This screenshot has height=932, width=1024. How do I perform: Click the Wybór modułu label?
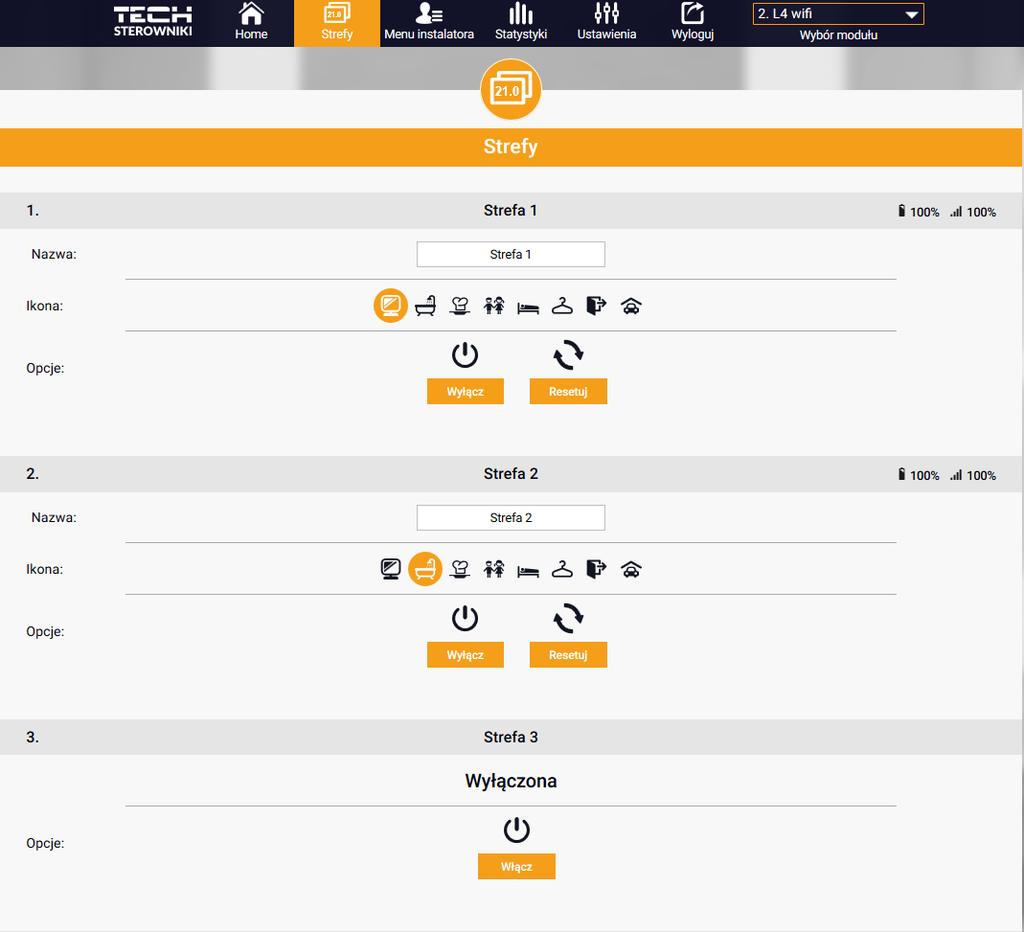click(x=839, y=35)
